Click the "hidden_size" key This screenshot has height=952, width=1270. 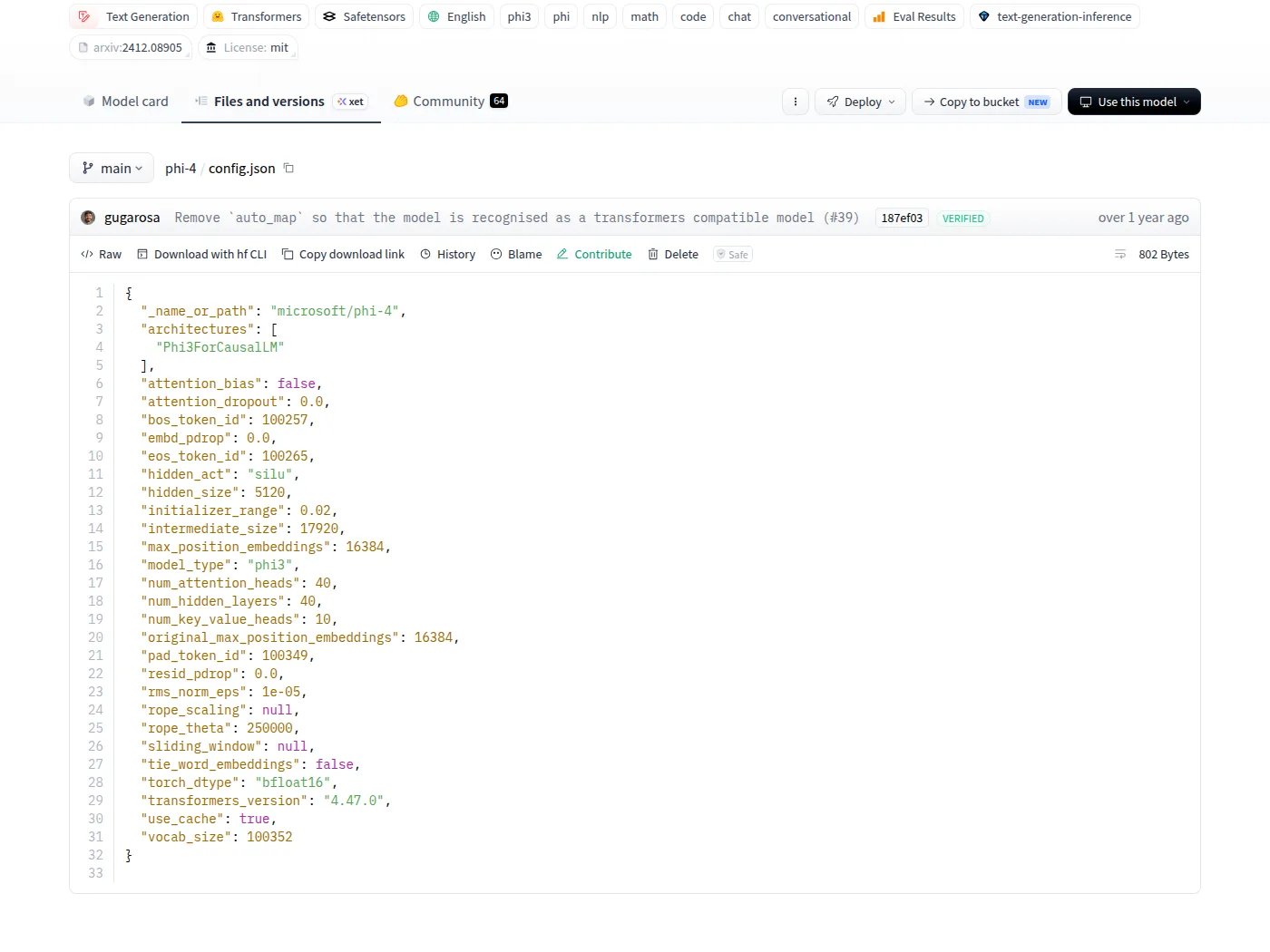[190, 492]
